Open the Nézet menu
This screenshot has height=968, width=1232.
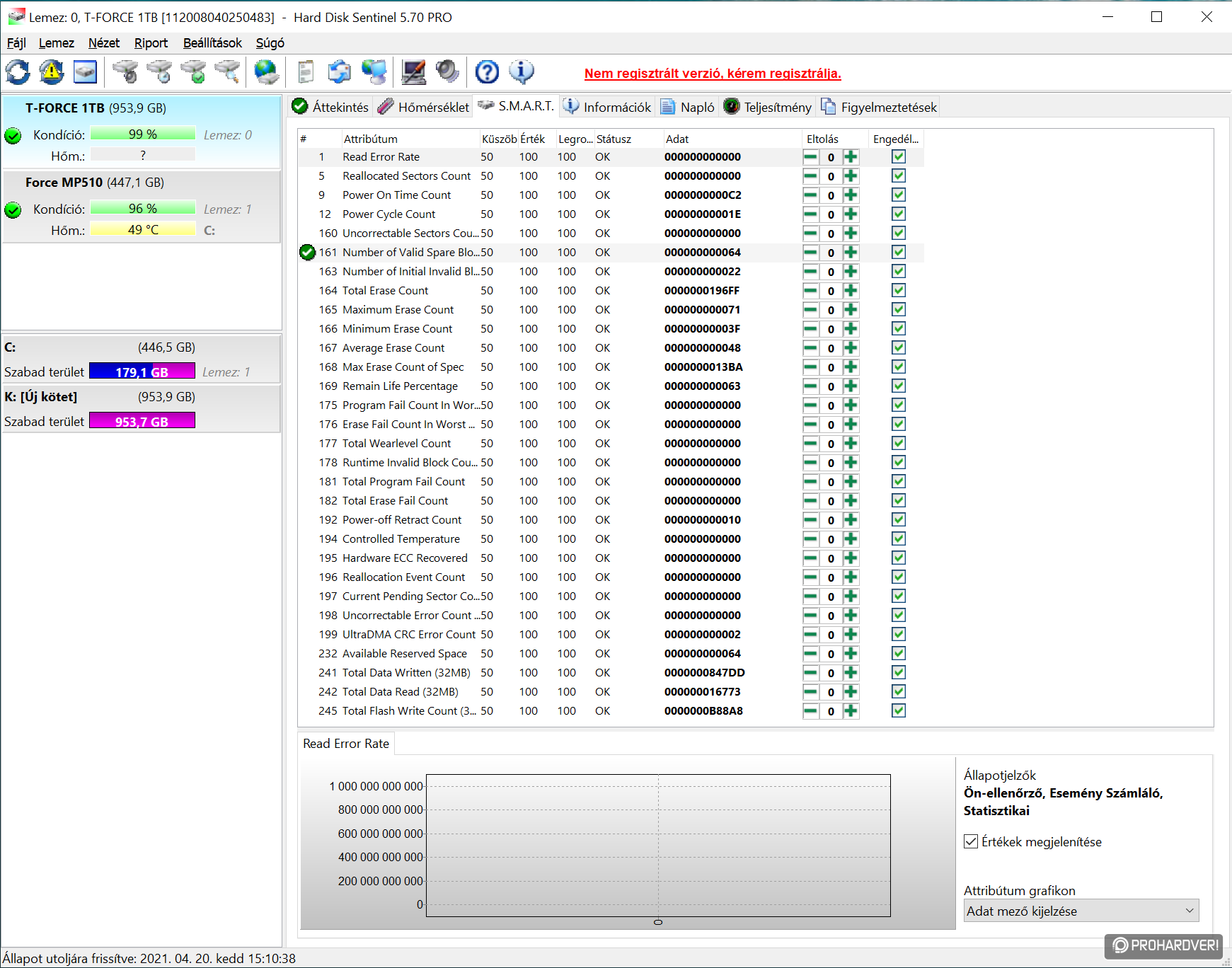104,43
